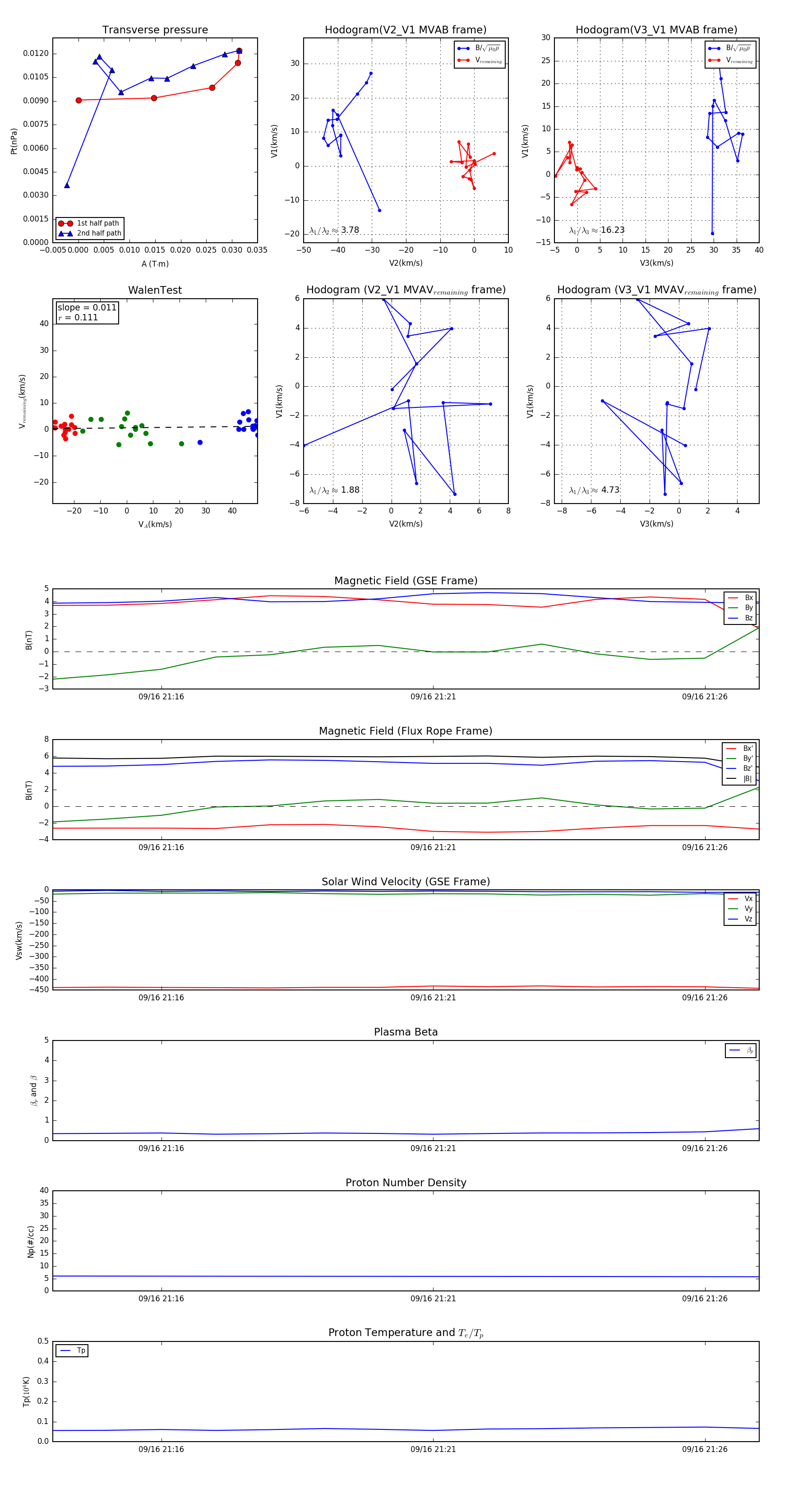
Task: Click the λ1/λ3 ≈ 4.73 annotation
Action: point(595,490)
